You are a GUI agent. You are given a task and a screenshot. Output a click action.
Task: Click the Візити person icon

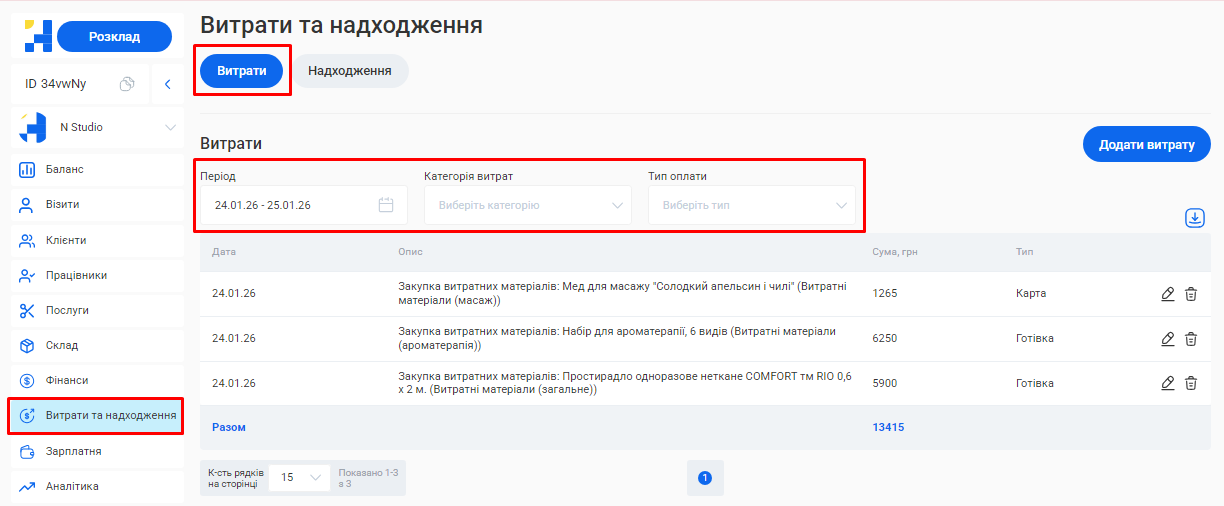pos(28,205)
